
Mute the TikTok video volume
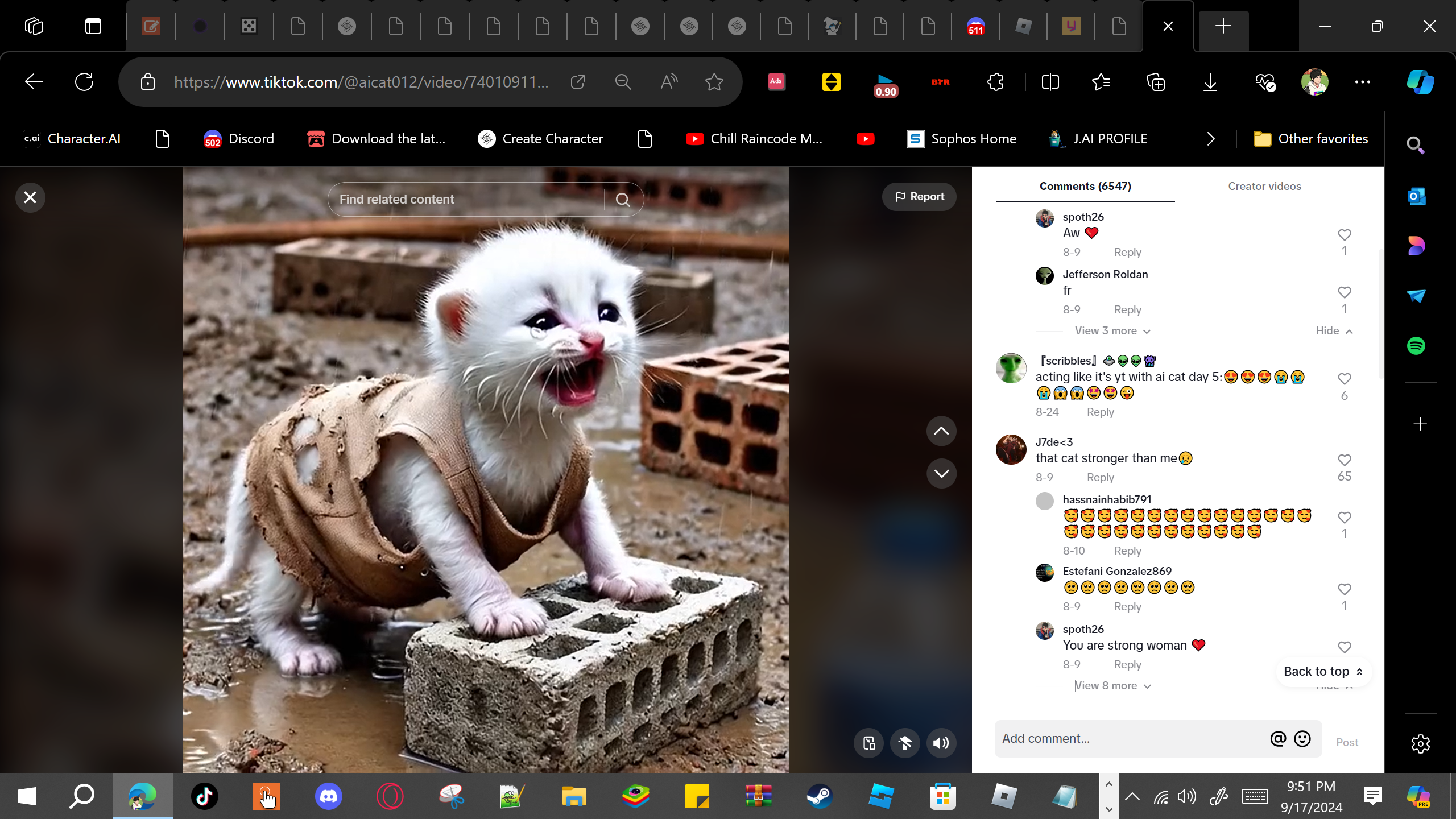(941, 743)
